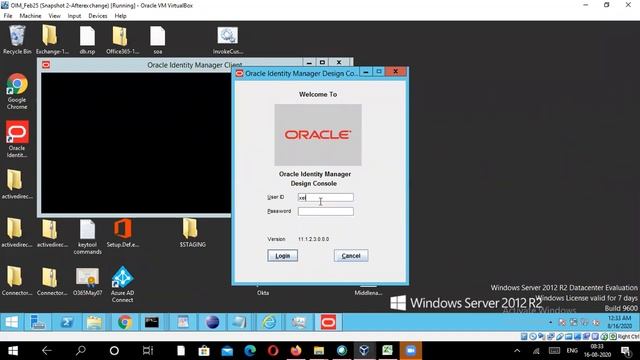The image size is (640, 360).
Task: Click the guest clock showing 12:33 AM
Action: [619, 322]
